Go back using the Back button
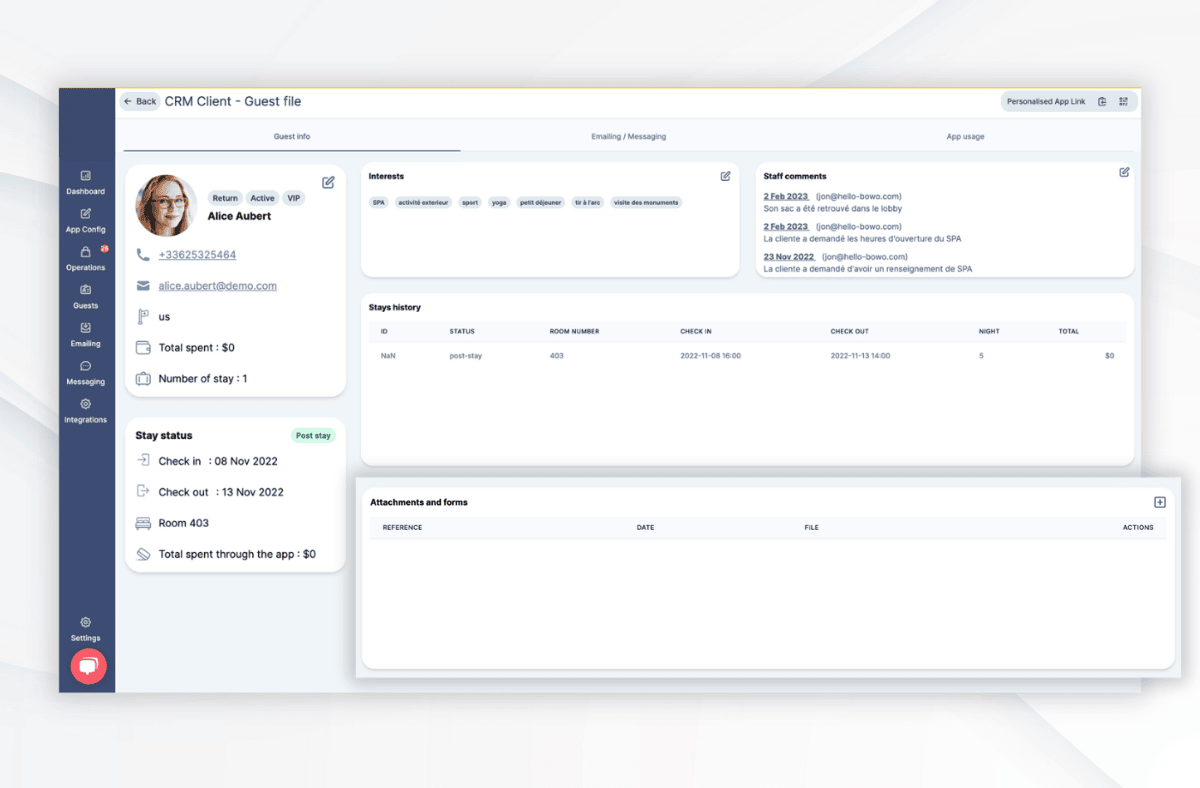The height and width of the screenshot is (788, 1200). coord(140,102)
